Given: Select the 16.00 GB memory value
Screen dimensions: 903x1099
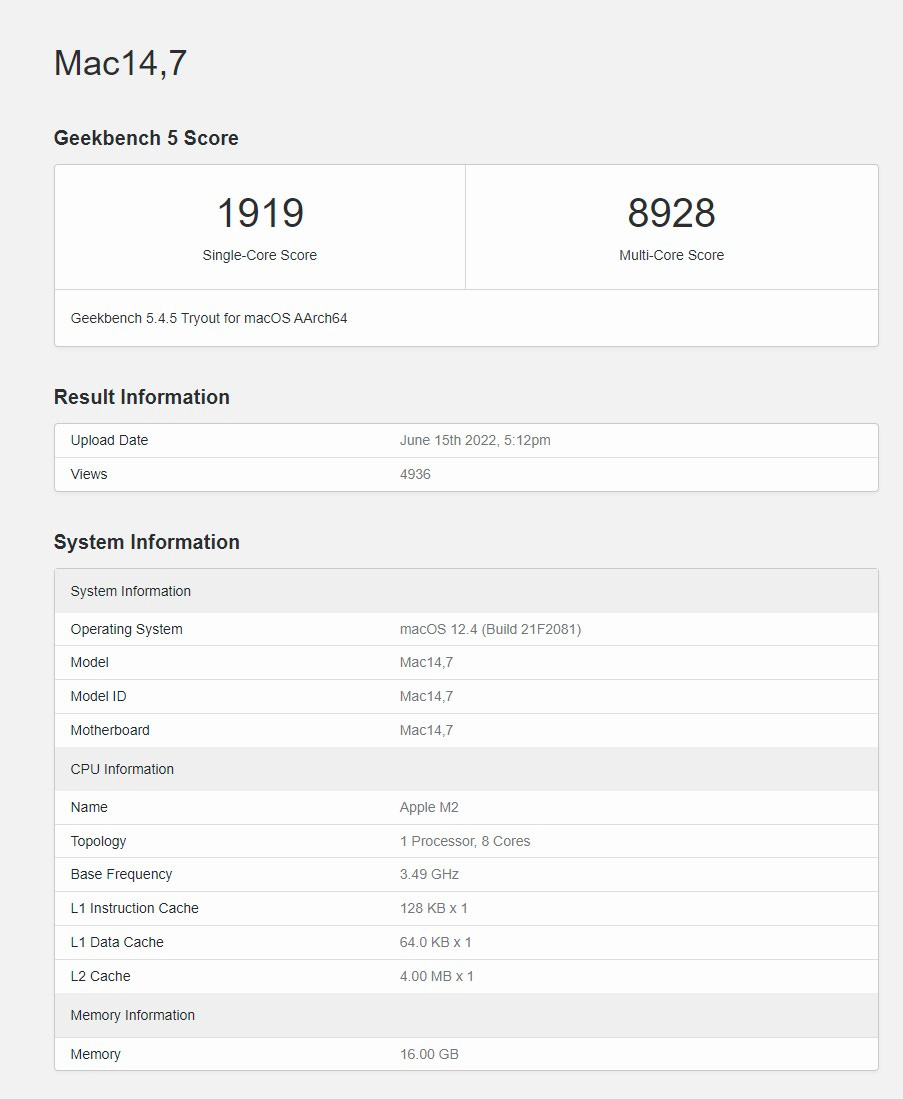Looking at the screenshot, I should (429, 1054).
